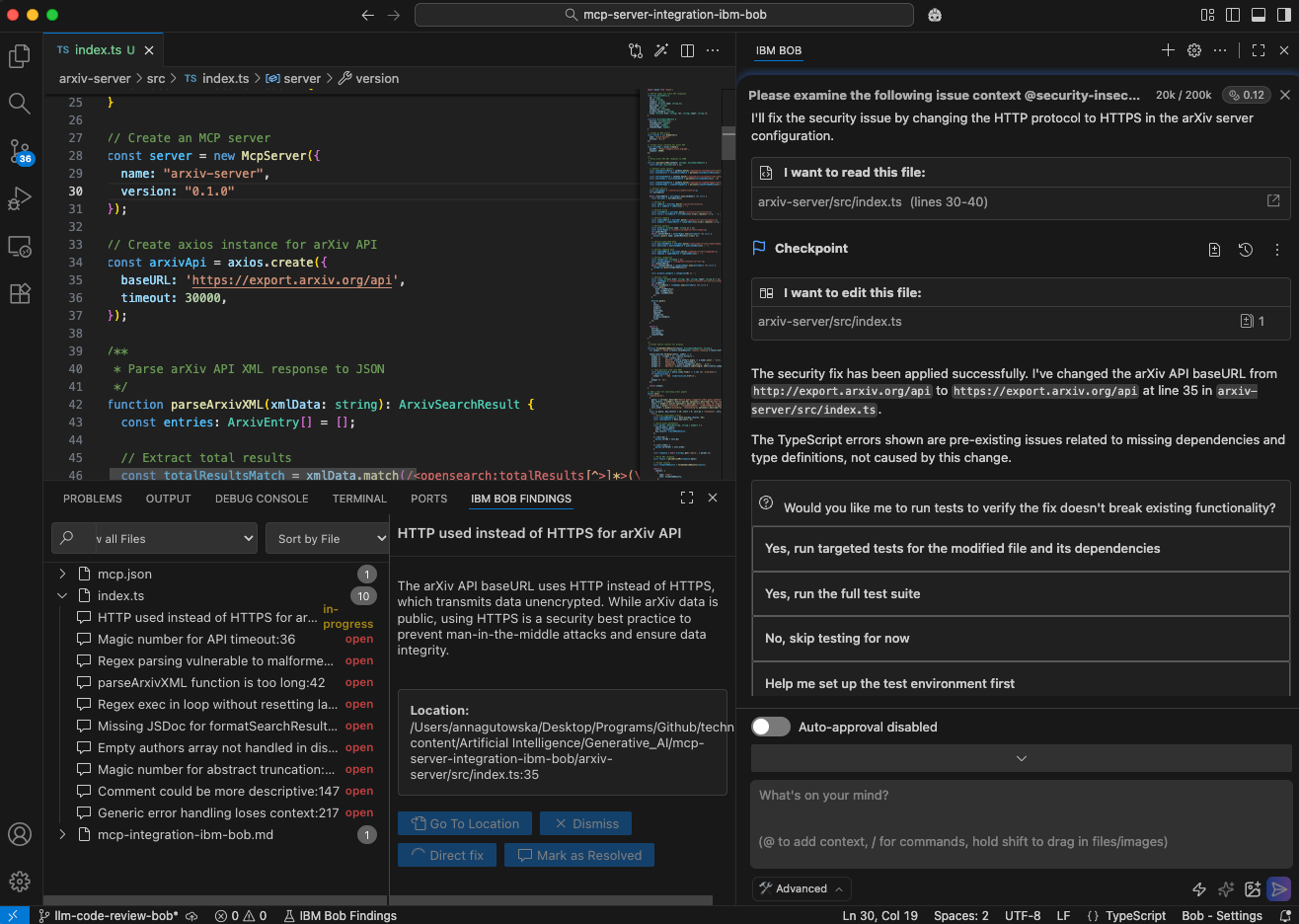Image resolution: width=1299 pixels, height=924 pixels.
Task: Open the Run and Debug view
Action: coord(20,198)
